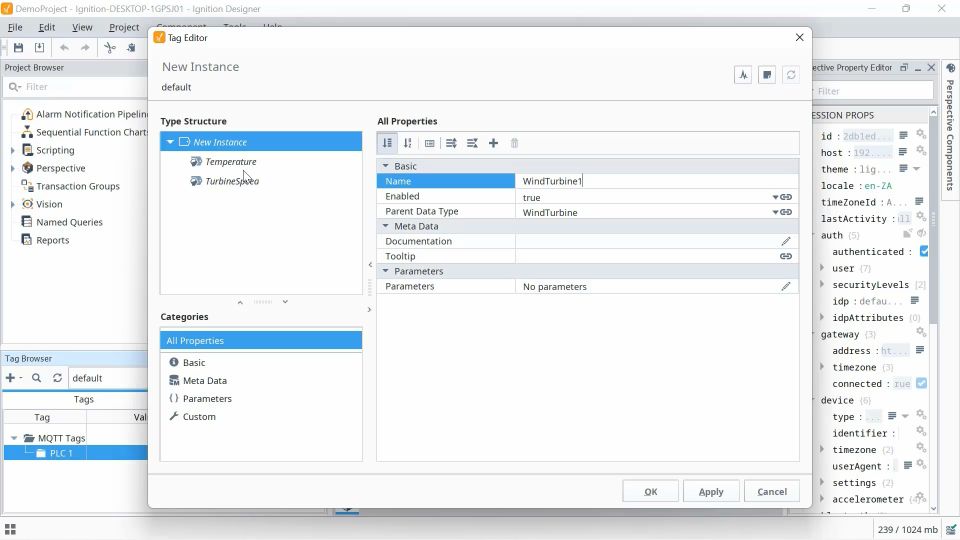Expand the user property node
The image size is (960, 540).
[822, 268]
